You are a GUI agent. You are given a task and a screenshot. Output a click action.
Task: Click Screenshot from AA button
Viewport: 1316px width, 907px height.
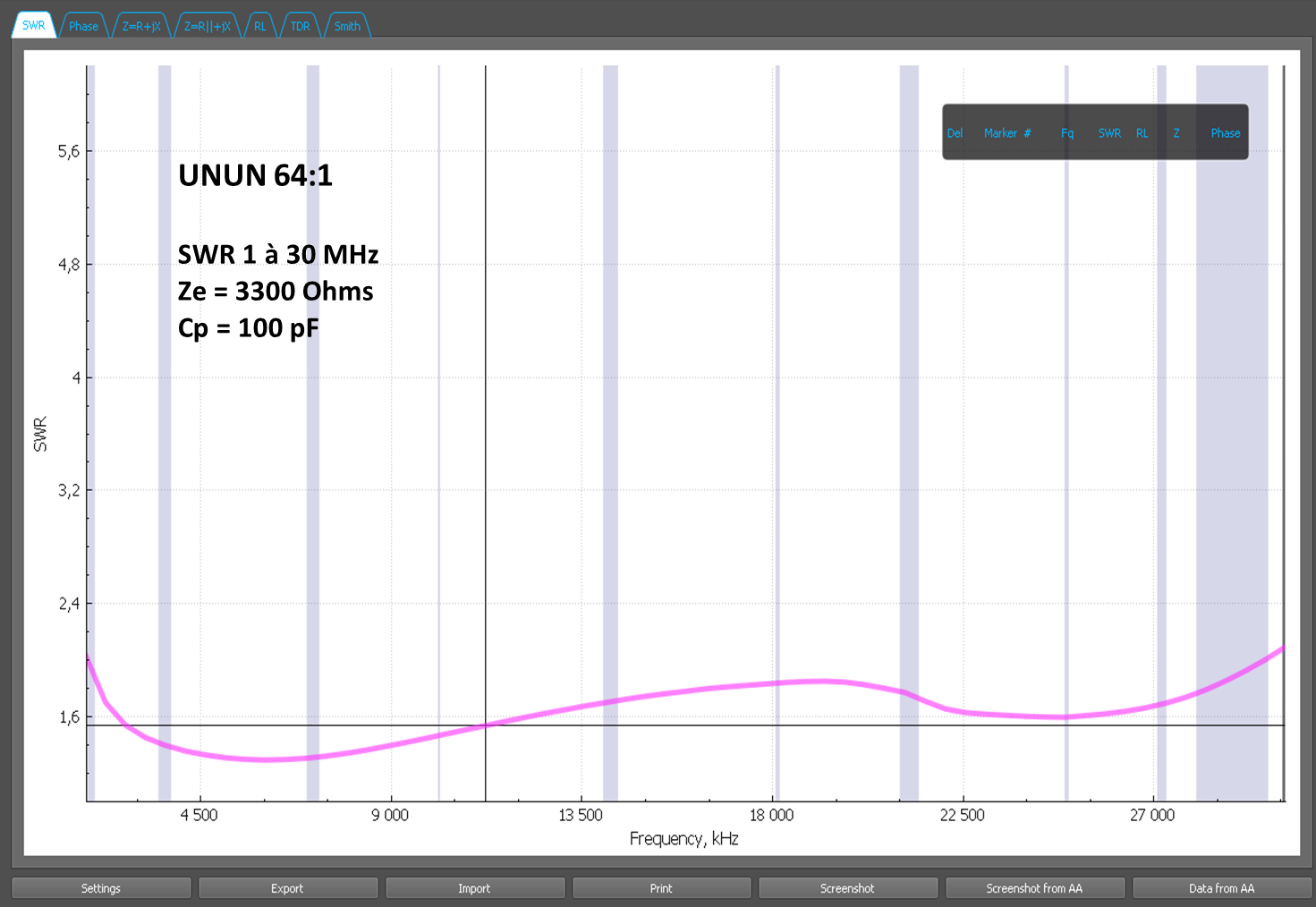pos(1034,888)
